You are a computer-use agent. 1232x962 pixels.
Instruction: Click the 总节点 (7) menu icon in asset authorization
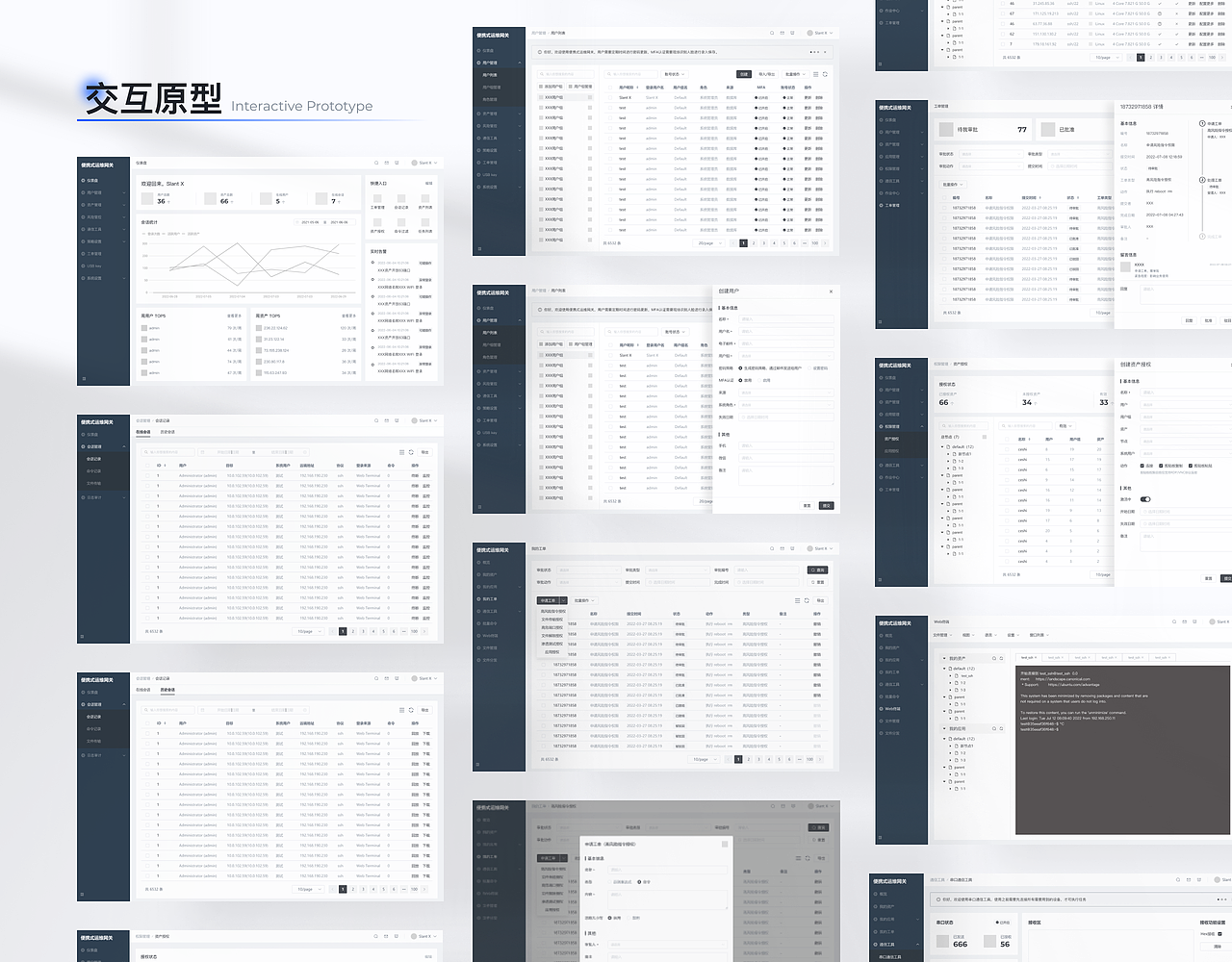coord(985,437)
